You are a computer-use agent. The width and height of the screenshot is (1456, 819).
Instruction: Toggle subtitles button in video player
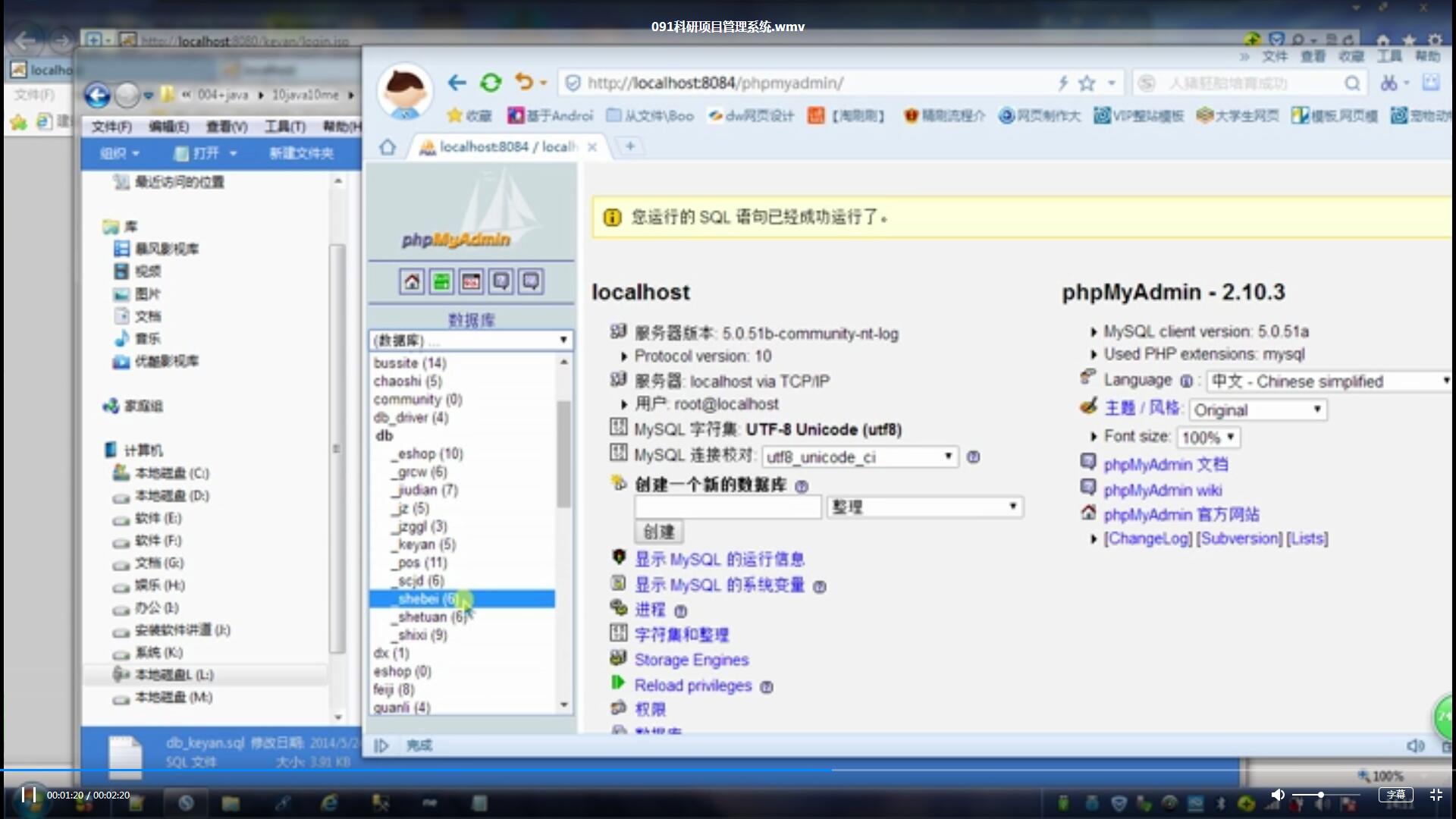[x=1395, y=795]
